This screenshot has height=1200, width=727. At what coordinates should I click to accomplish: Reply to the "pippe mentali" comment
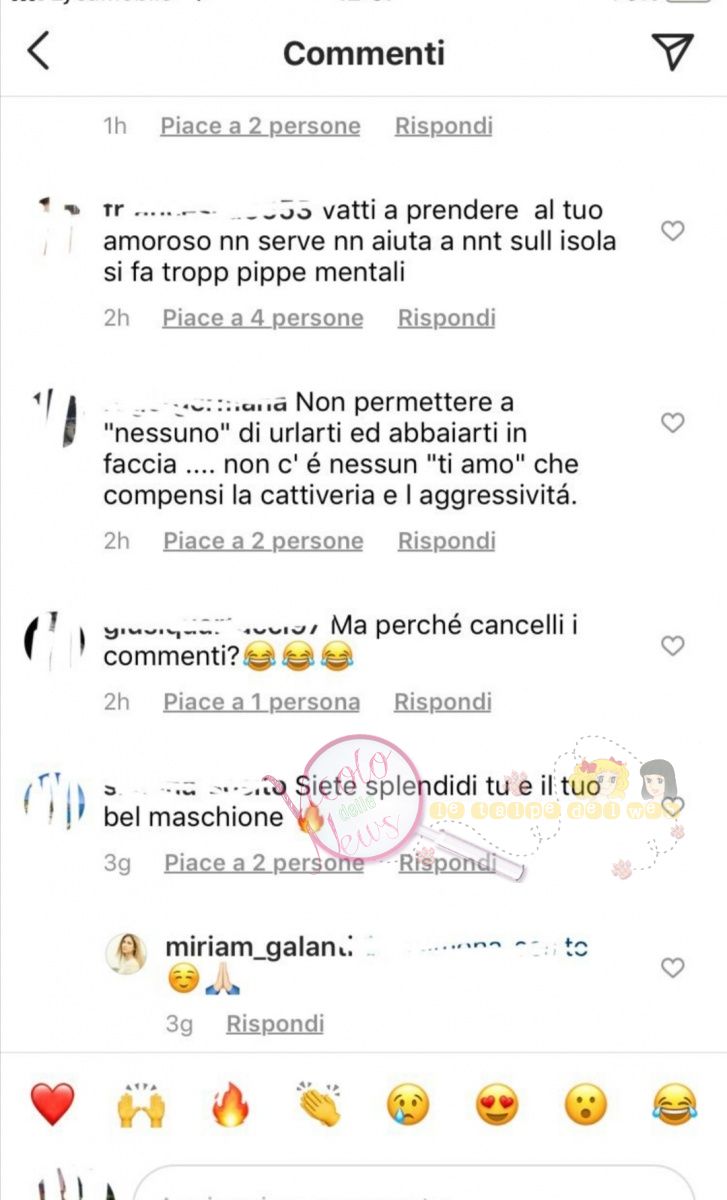pyautogui.click(x=447, y=318)
